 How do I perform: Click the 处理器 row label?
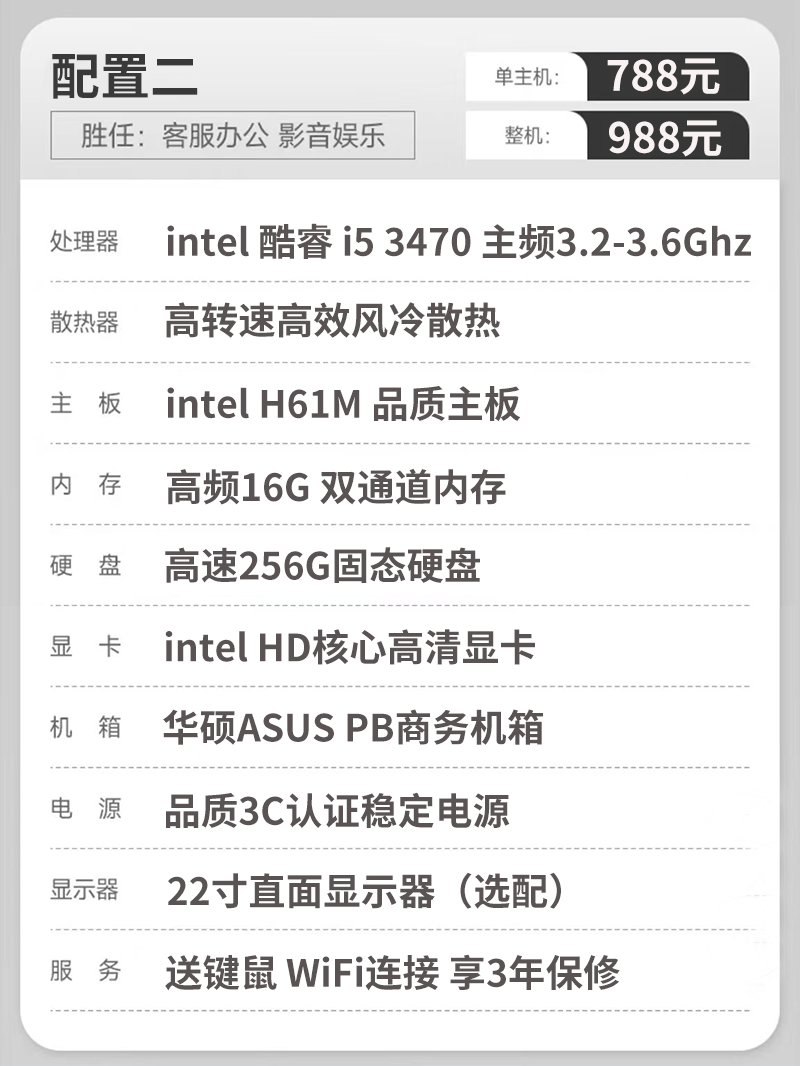point(84,241)
